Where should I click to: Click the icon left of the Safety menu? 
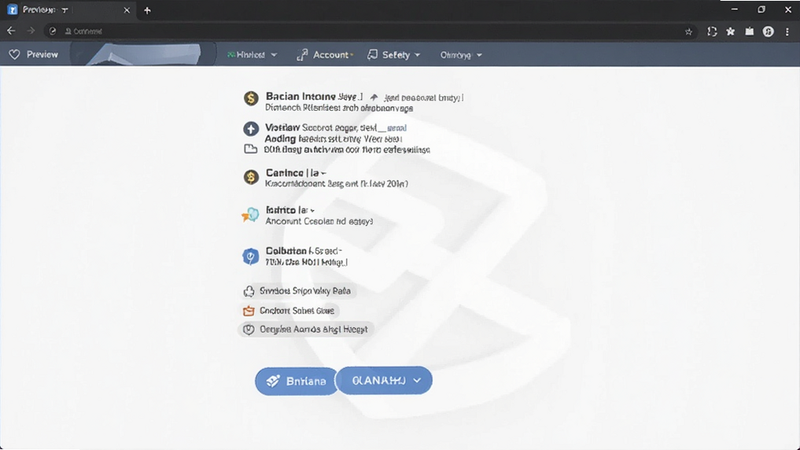372,55
